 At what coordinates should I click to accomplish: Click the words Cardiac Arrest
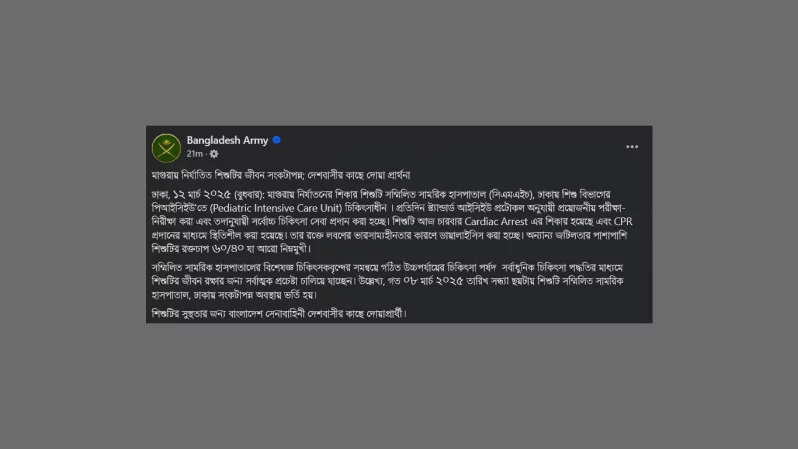[496, 221]
